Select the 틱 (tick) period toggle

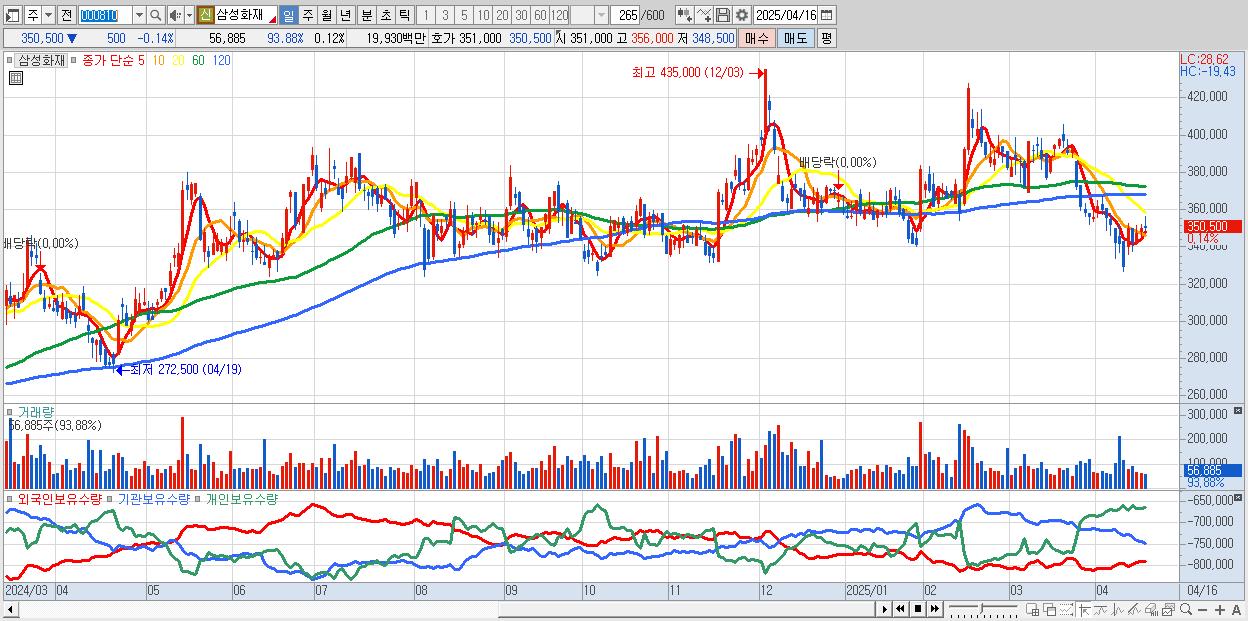[404, 15]
